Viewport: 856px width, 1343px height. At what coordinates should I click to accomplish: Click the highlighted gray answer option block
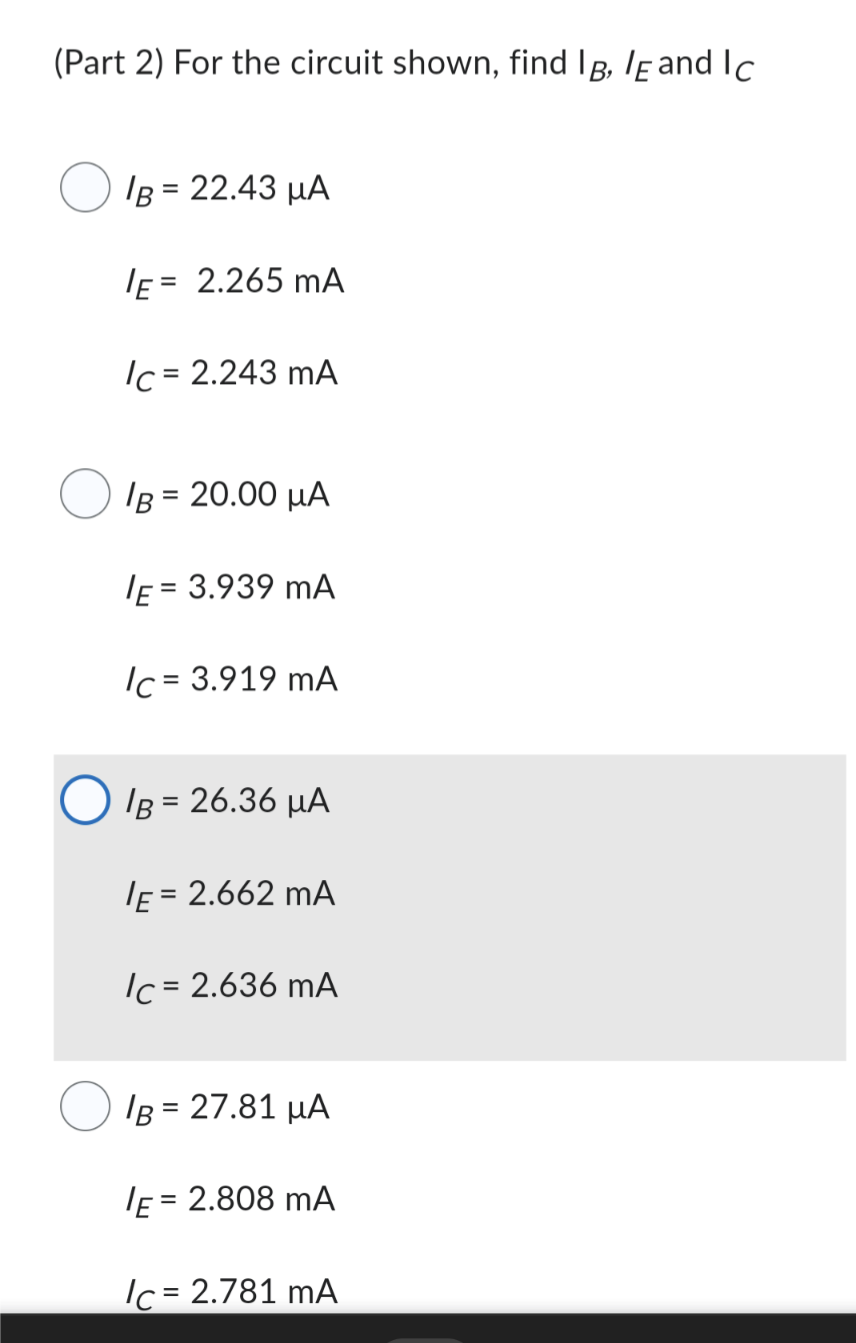pos(450,905)
